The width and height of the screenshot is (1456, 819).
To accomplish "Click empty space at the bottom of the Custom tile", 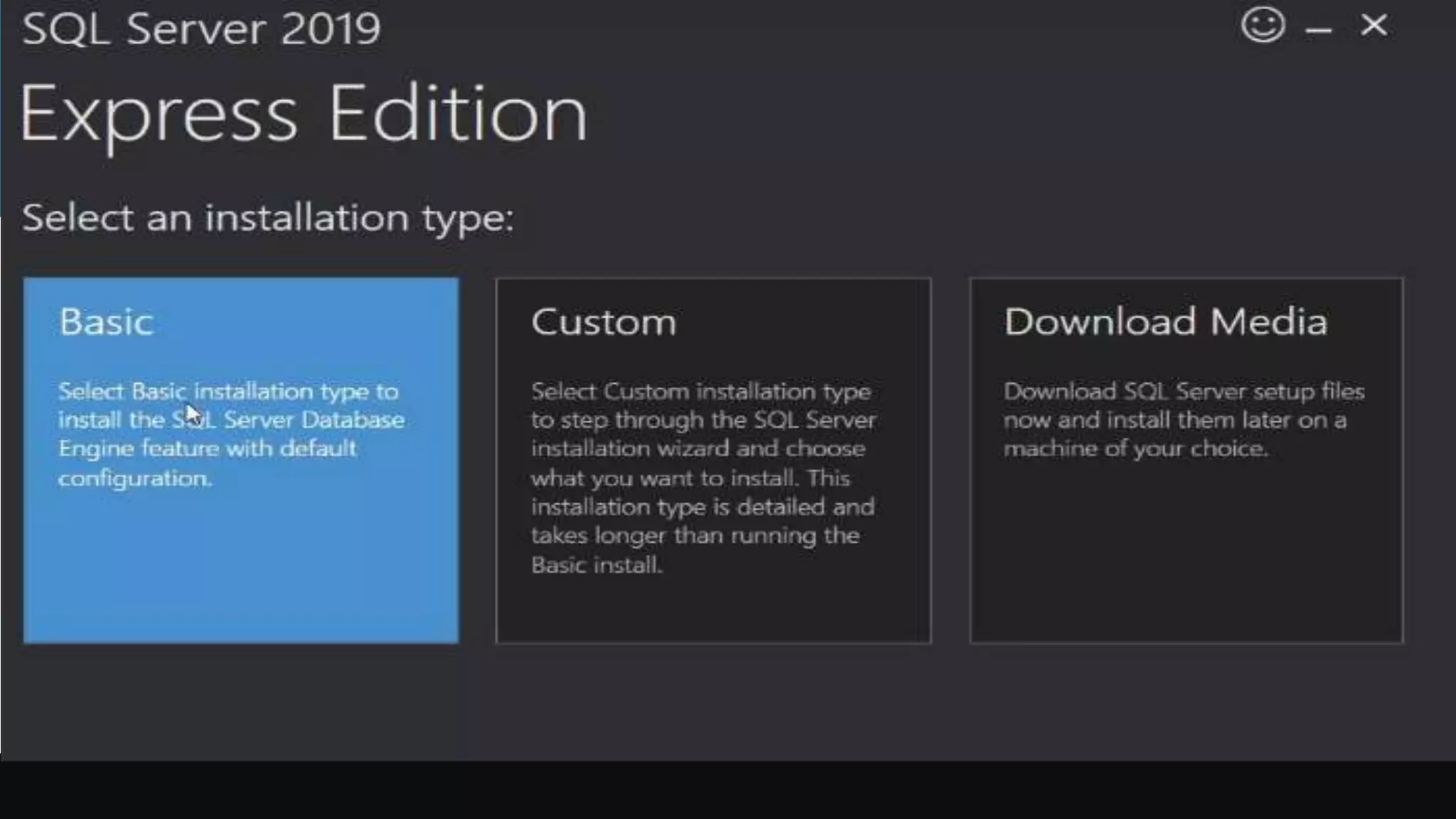I will (x=714, y=611).
